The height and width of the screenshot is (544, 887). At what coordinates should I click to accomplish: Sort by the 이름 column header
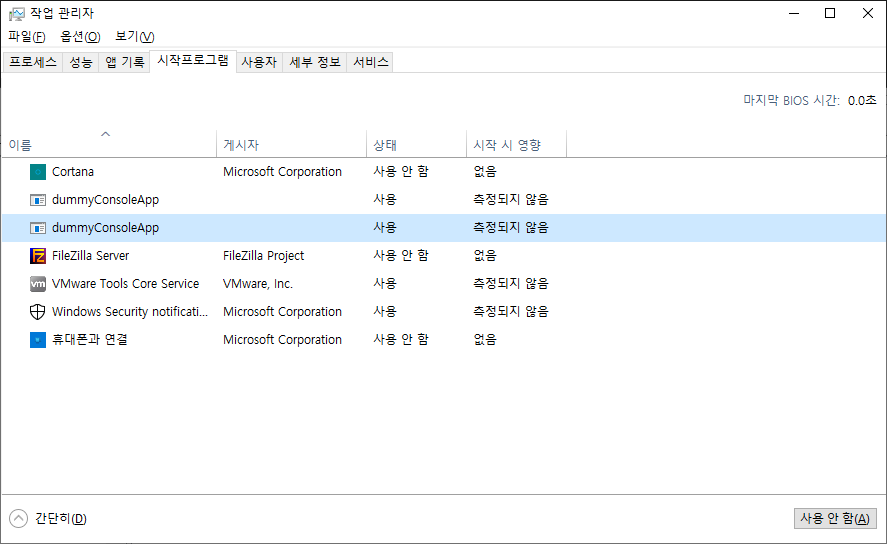[x=109, y=145]
